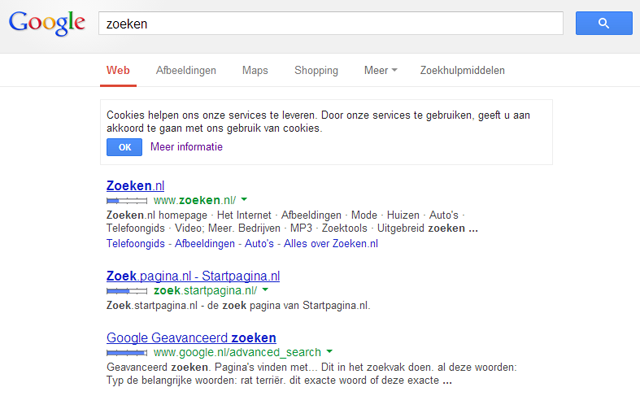Screen dimensions: 640x396
Task: Click the blue magnifier search button
Action: [x=604, y=23]
